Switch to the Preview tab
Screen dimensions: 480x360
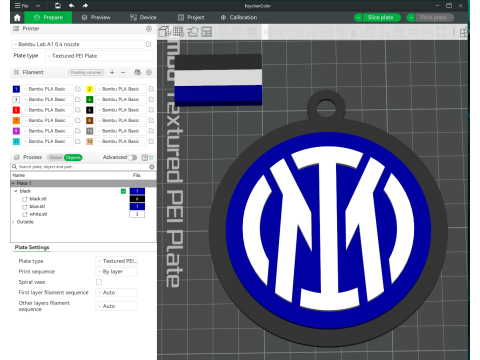(96, 17)
